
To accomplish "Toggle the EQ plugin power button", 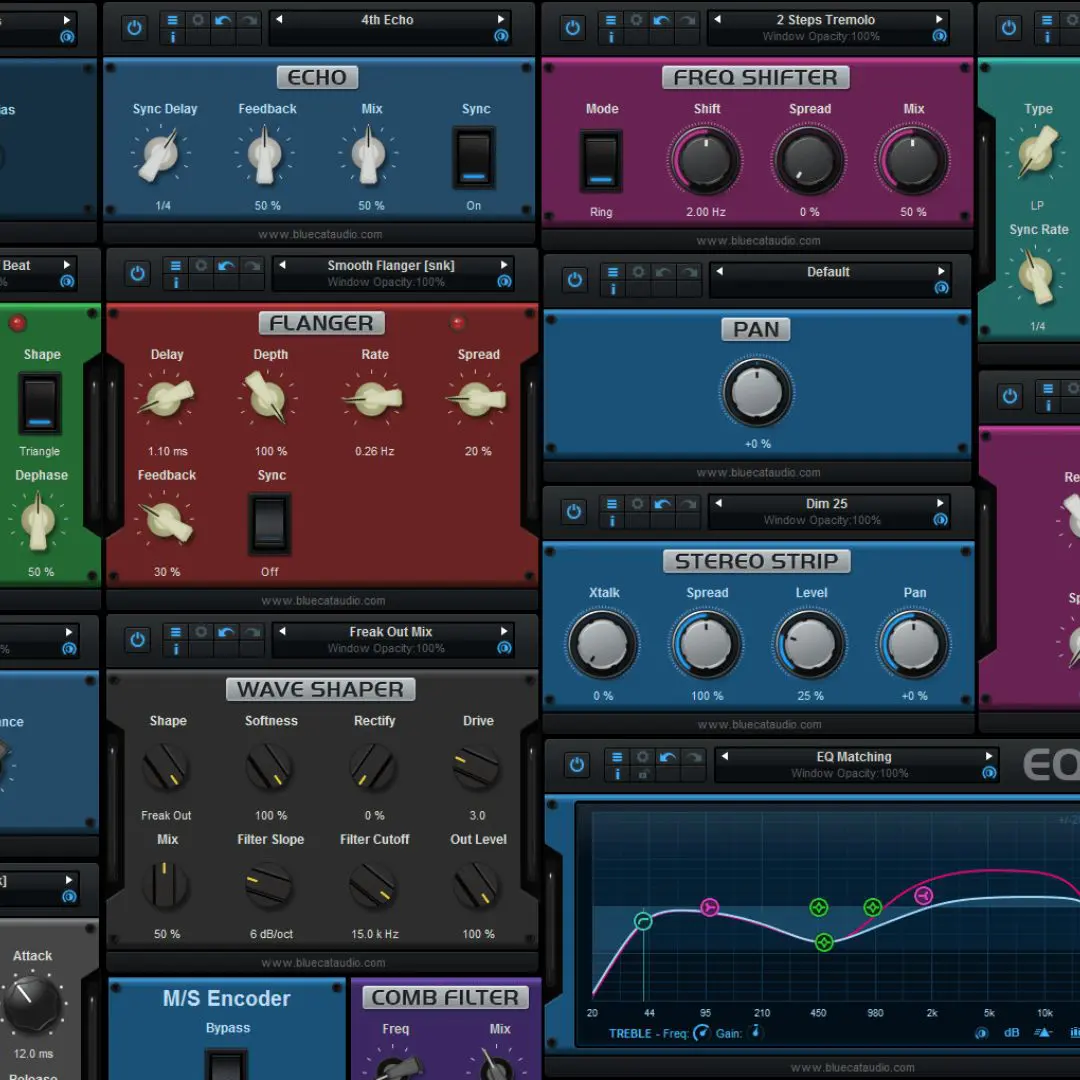I will pos(577,765).
